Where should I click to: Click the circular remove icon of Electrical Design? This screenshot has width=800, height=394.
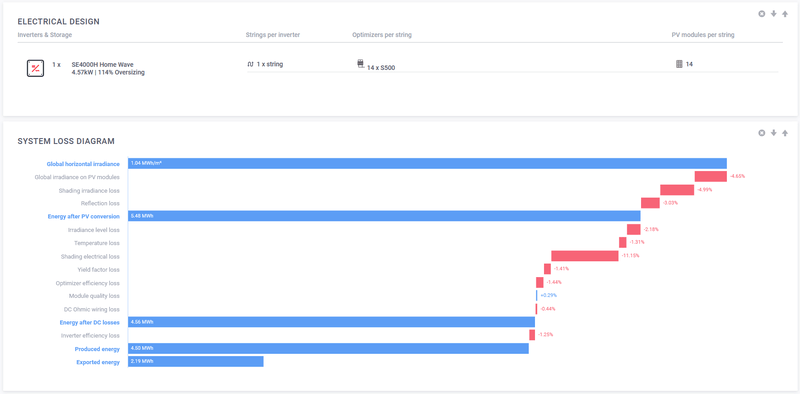pos(762,14)
